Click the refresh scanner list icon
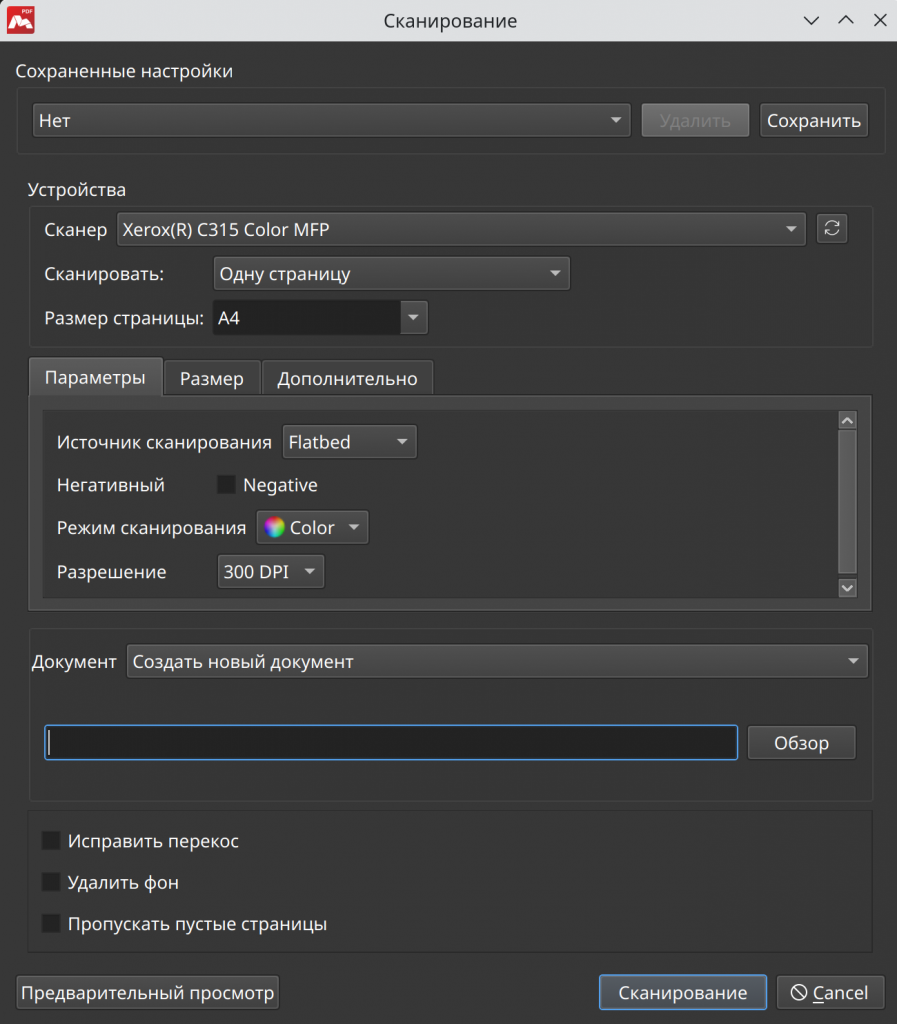 click(832, 229)
